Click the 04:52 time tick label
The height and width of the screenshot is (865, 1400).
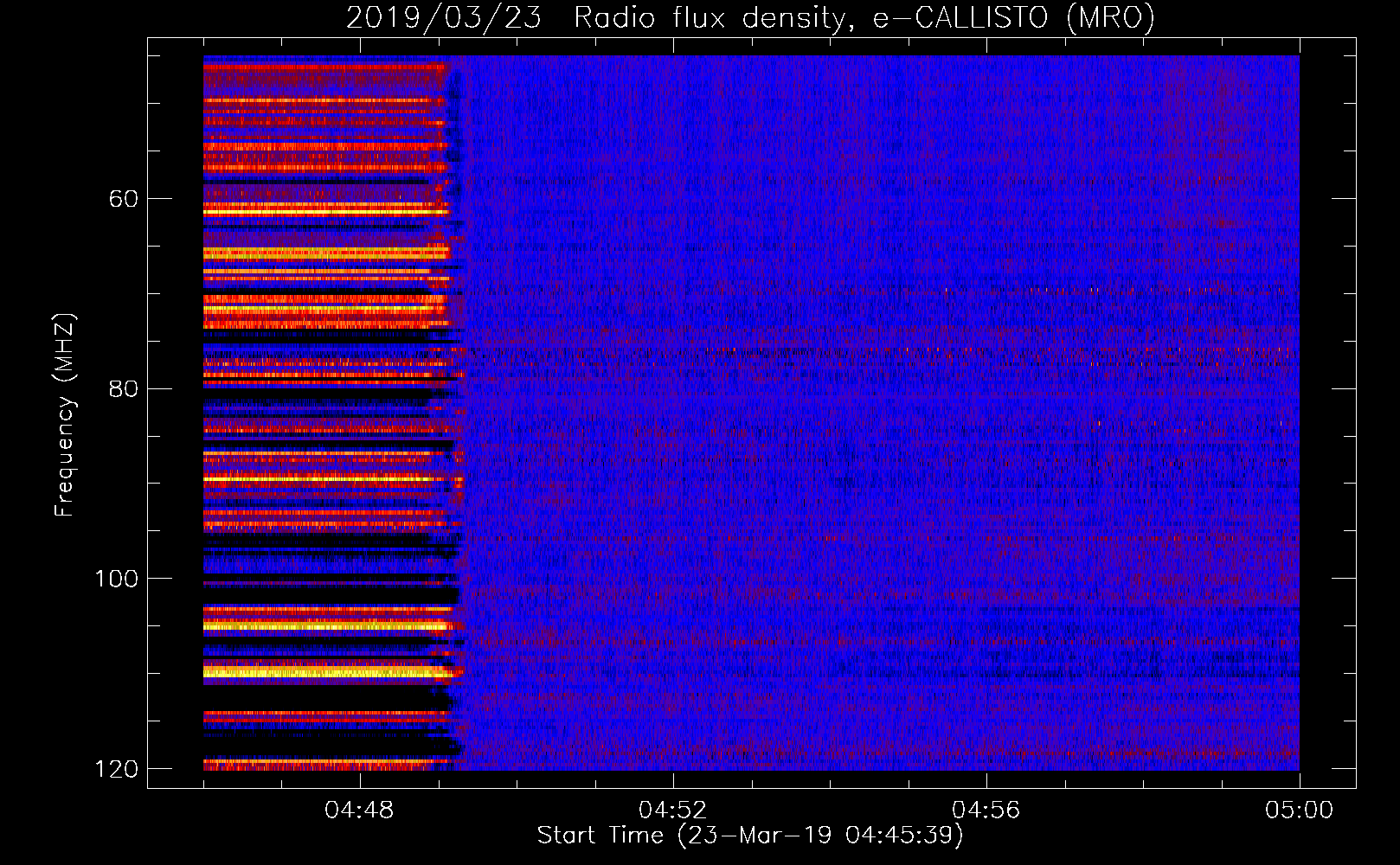[x=672, y=810]
